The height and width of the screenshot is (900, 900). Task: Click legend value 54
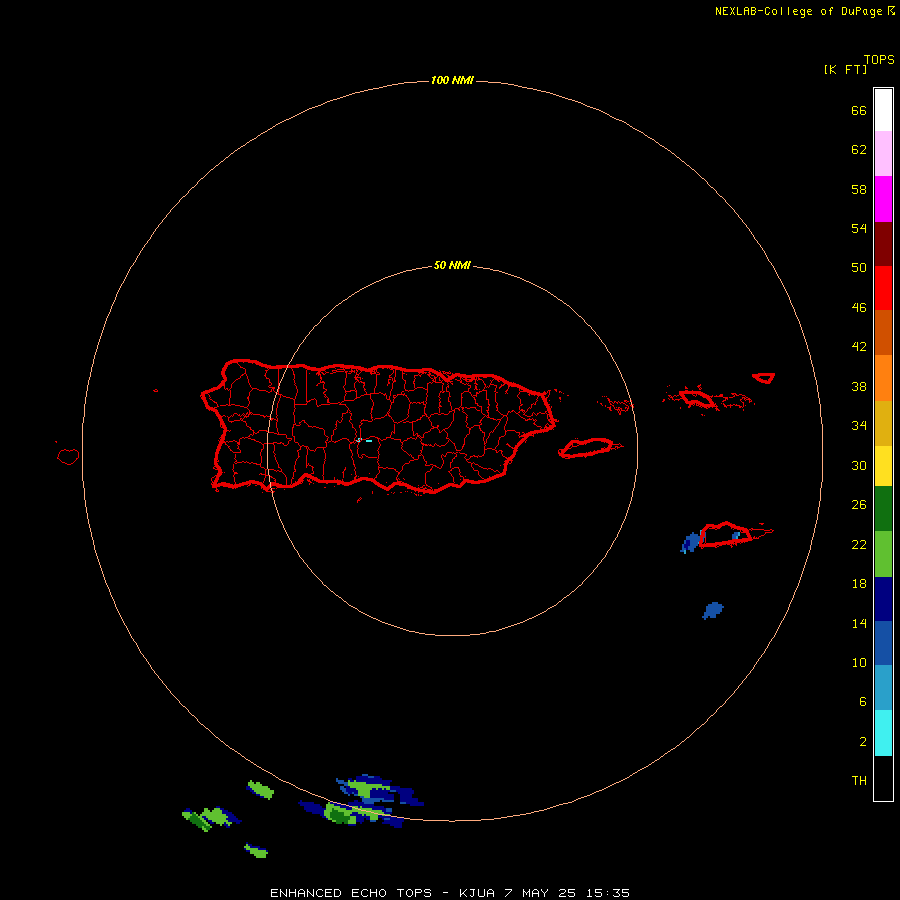click(859, 228)
